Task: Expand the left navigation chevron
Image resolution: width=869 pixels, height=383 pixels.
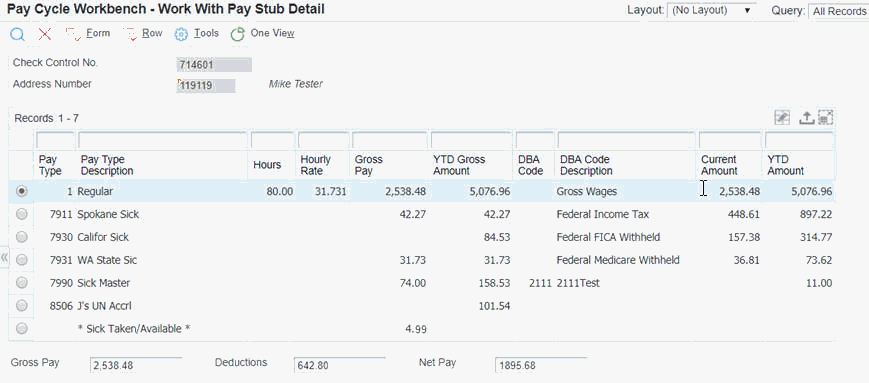Action: [4, 258]
